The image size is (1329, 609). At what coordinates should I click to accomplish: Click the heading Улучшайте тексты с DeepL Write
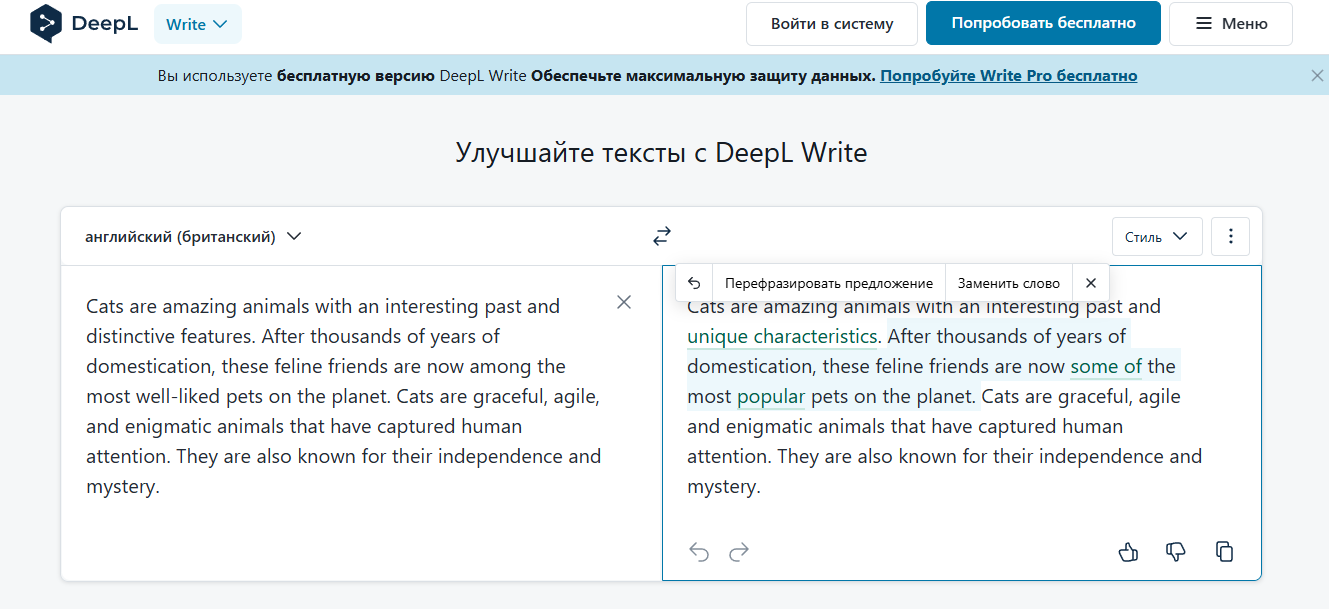(x=661, y=152)
